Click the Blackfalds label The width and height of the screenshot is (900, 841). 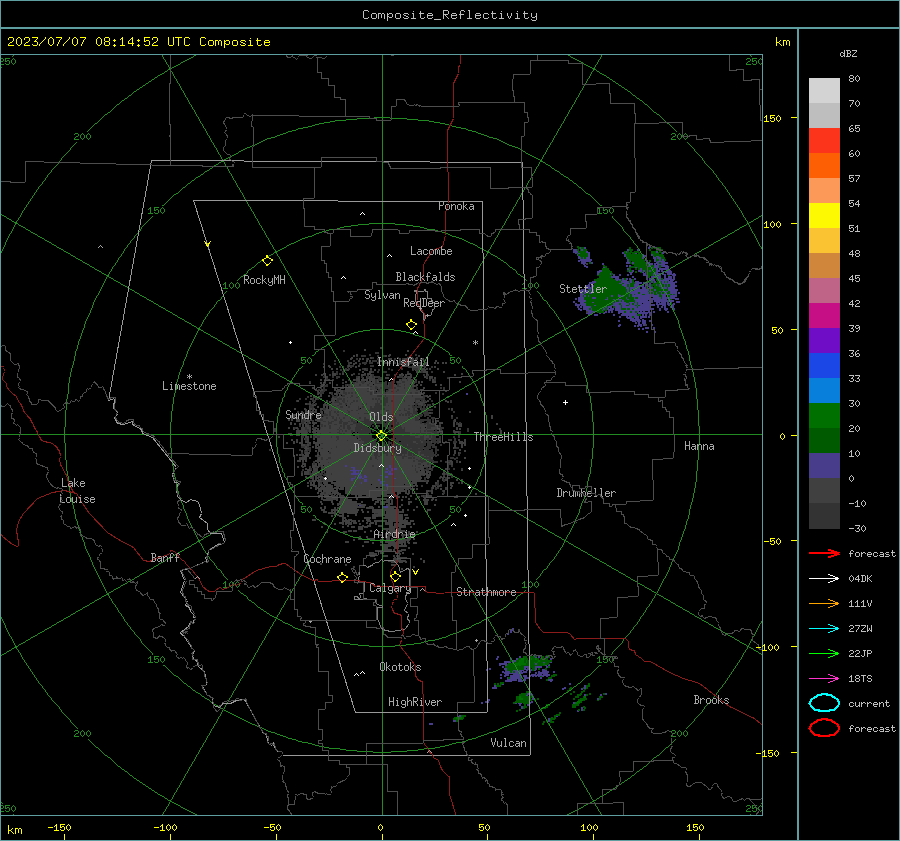pyautogui.click(x=425, y=277)
